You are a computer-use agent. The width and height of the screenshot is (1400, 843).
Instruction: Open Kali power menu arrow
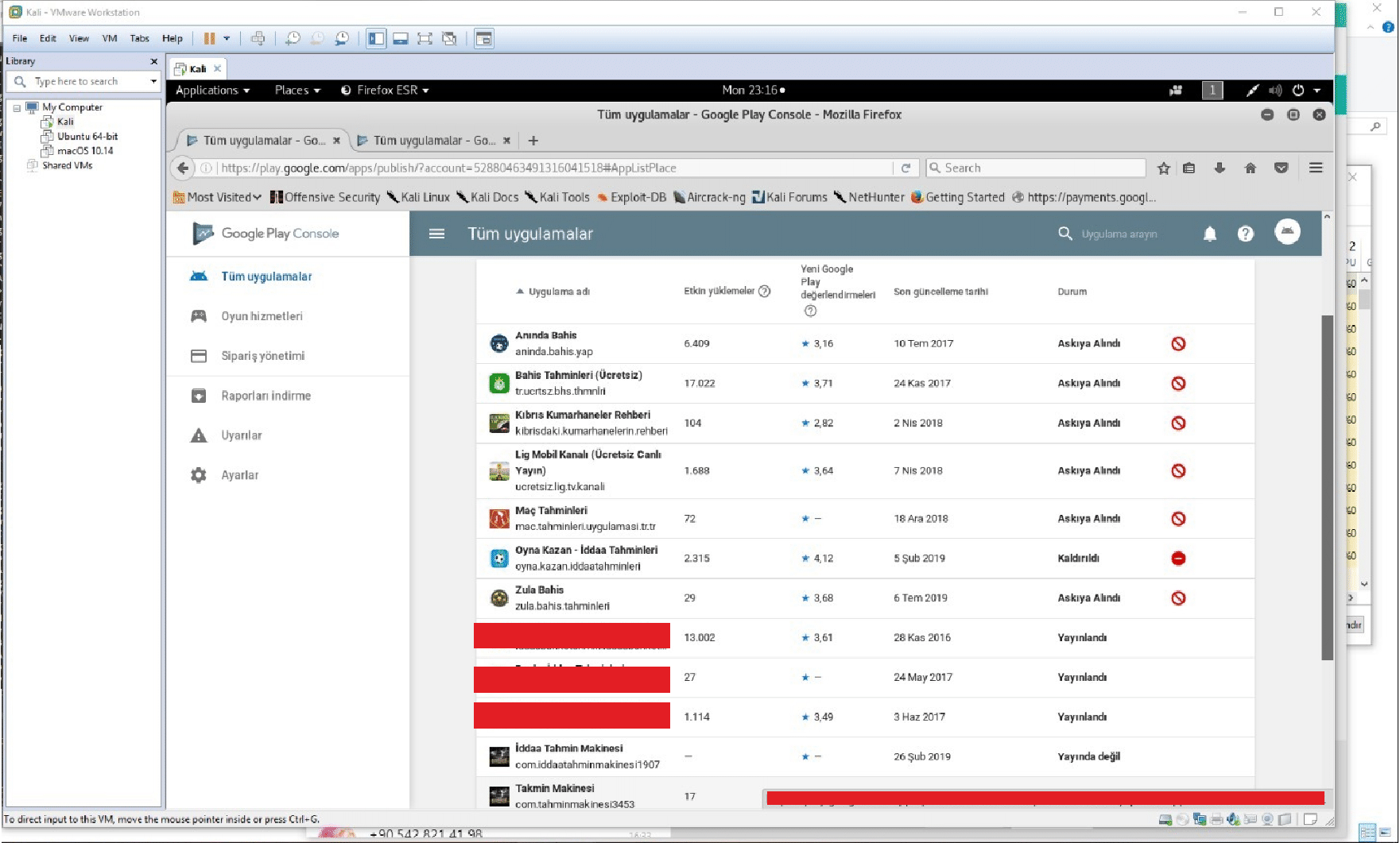(1317, 91)
